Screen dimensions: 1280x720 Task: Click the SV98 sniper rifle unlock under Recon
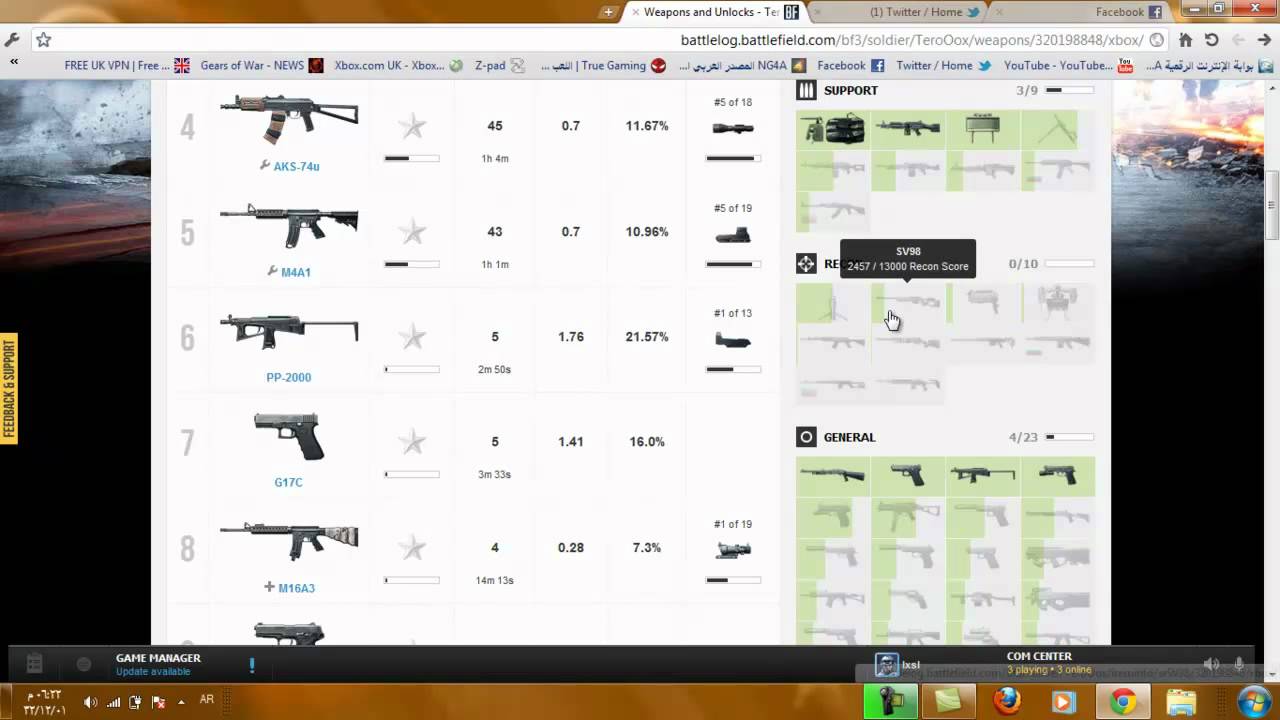908,302
